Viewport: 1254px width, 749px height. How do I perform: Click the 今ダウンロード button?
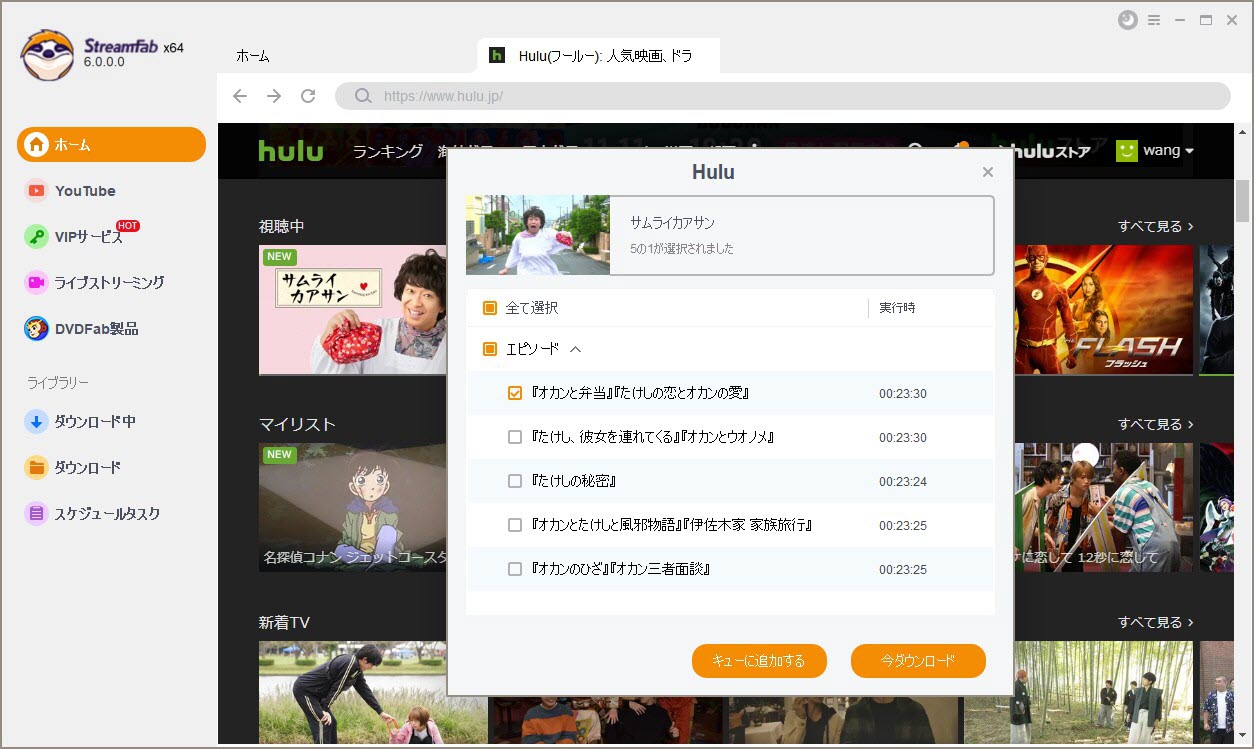tap(918, 661)
